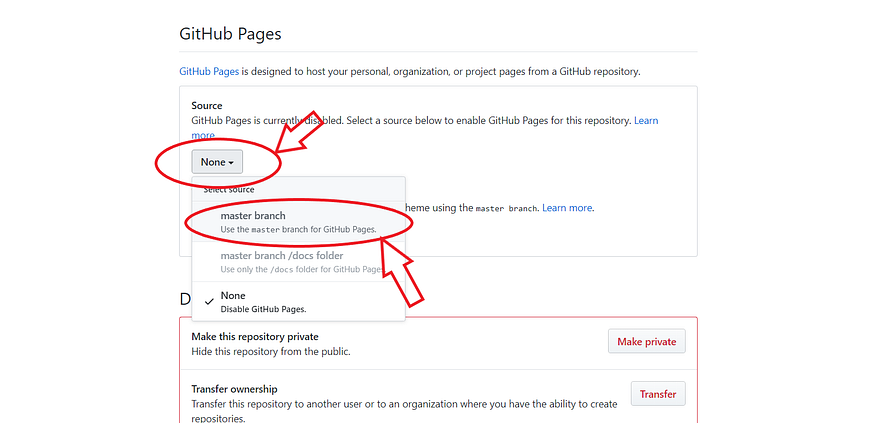875x423 pixels.
Task: Click the Source section heading
Action: coord(206,105)
